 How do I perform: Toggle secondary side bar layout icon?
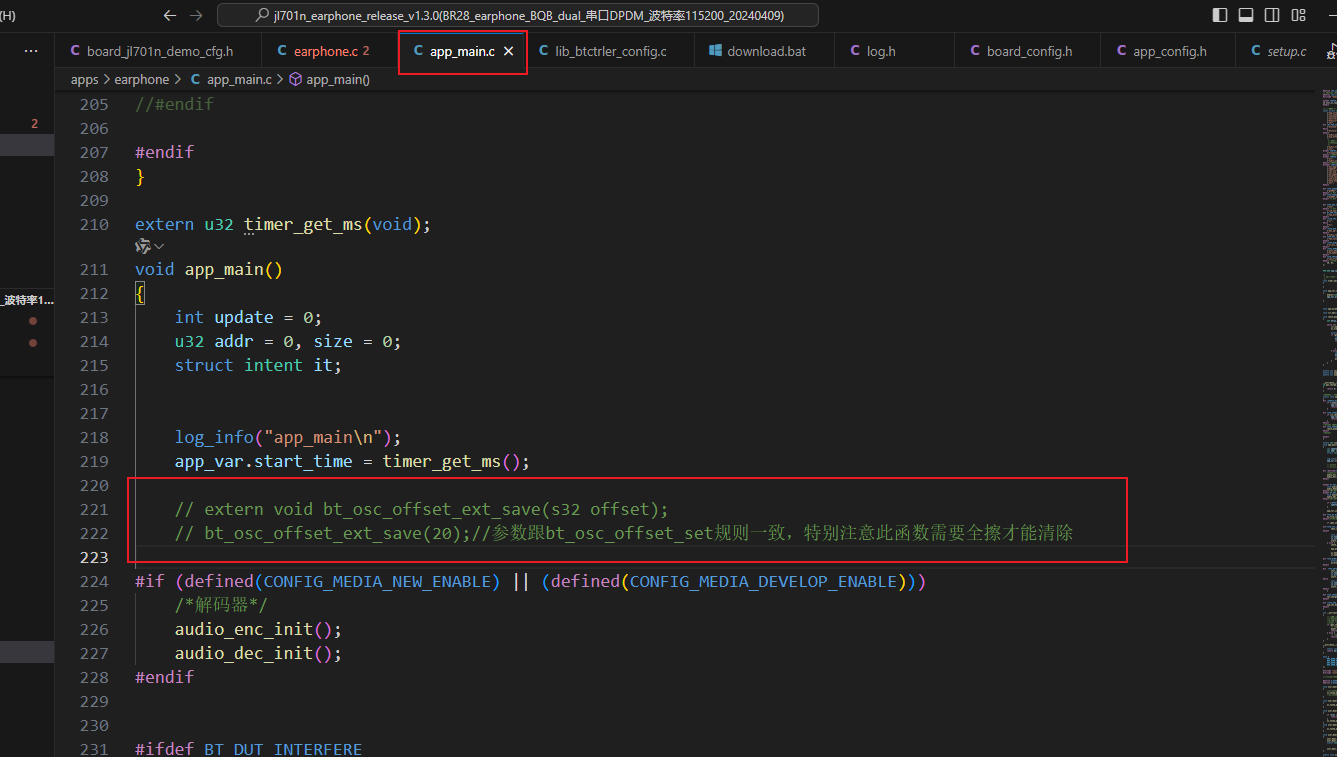pos(1272,15)
